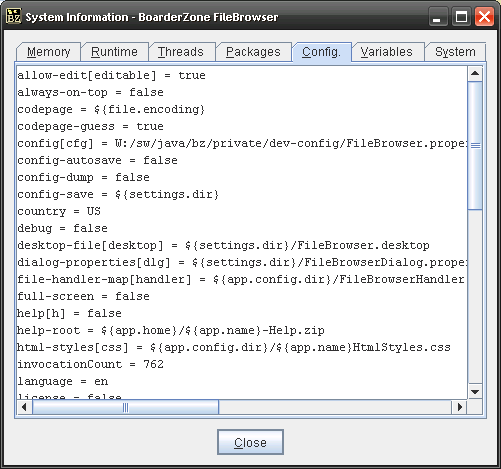Click the horizontal scrollbar thumb
The image size is (501, 469).
point(125,407)
